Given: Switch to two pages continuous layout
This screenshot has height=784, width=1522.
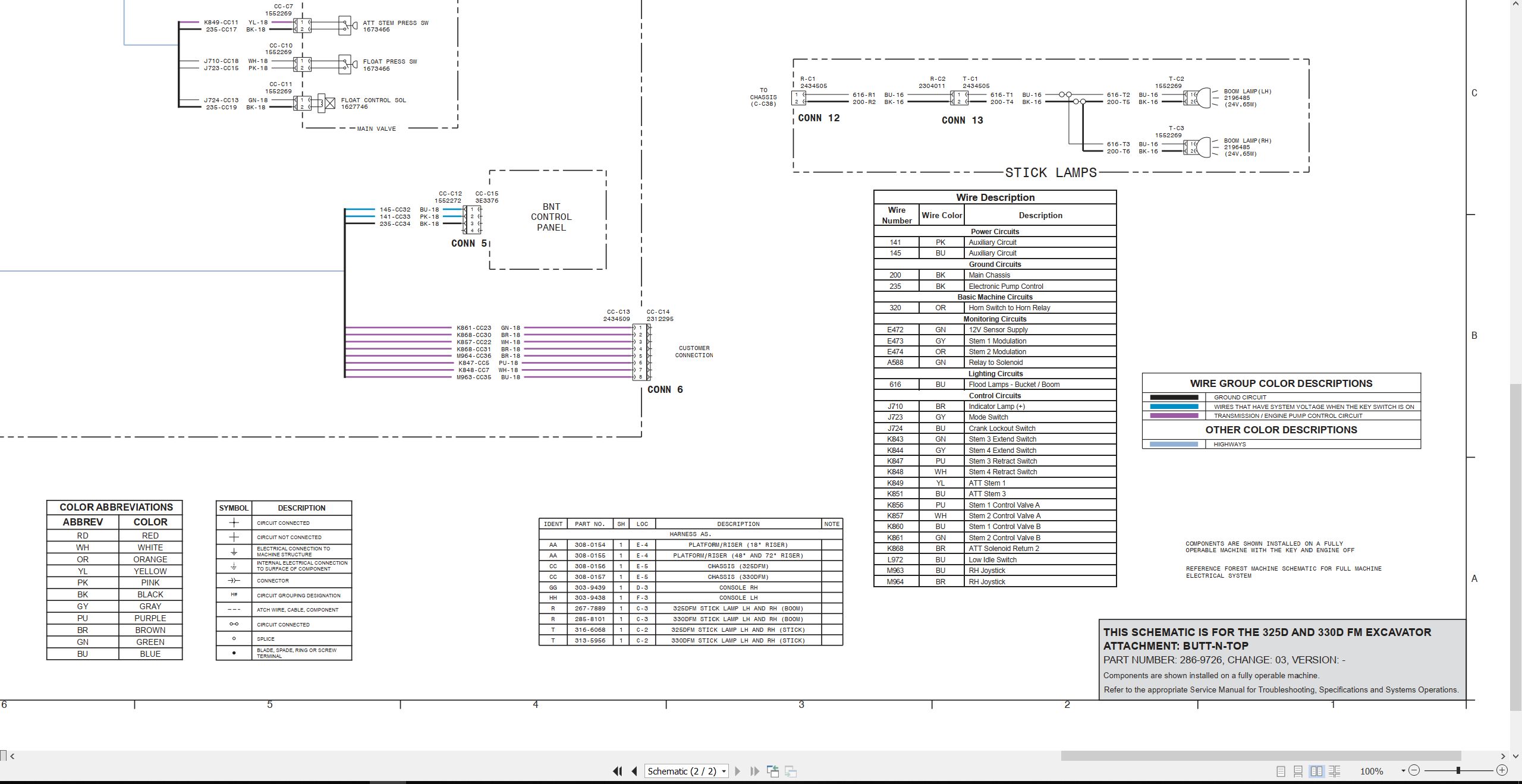Looking at the screenshot, I should pos(1335,771).
